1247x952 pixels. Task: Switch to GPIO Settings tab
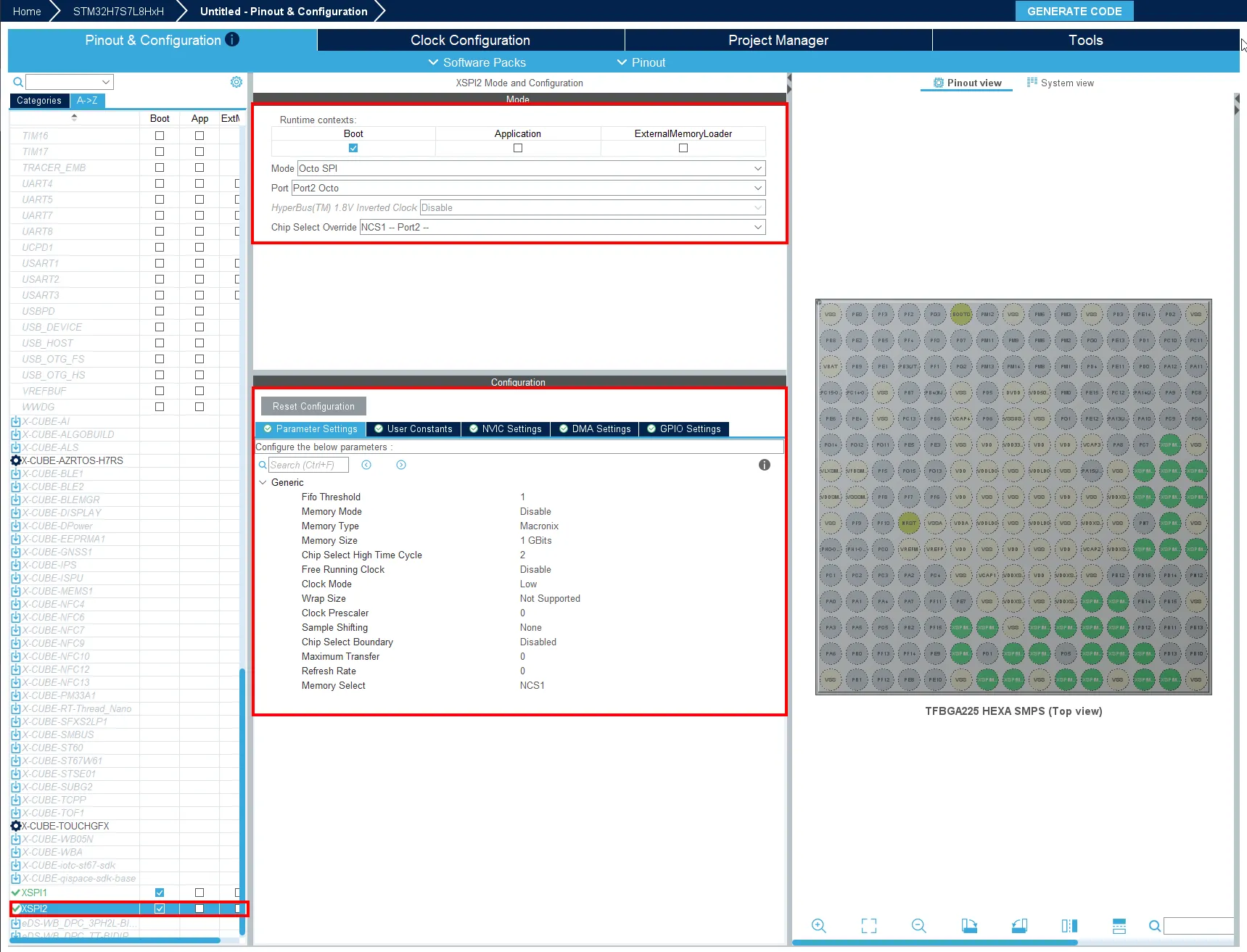[x=684, y=429]
